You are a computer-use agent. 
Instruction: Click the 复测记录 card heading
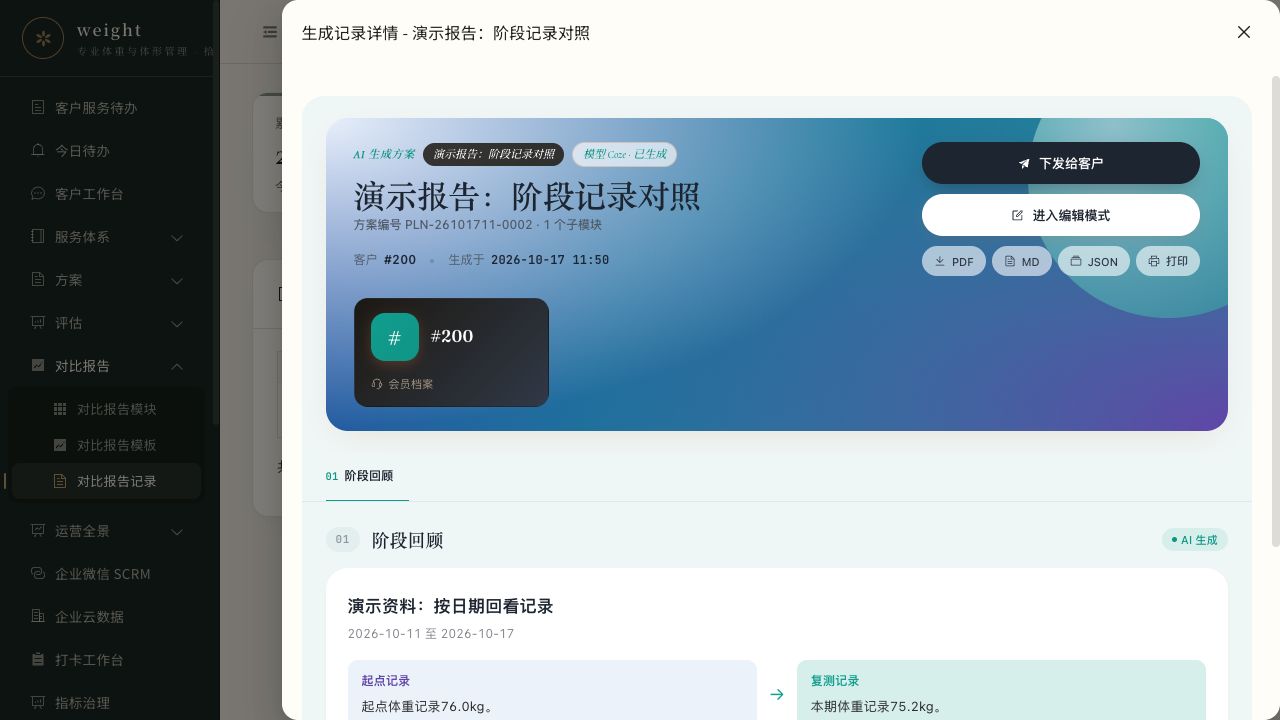(x=835, y=680)
